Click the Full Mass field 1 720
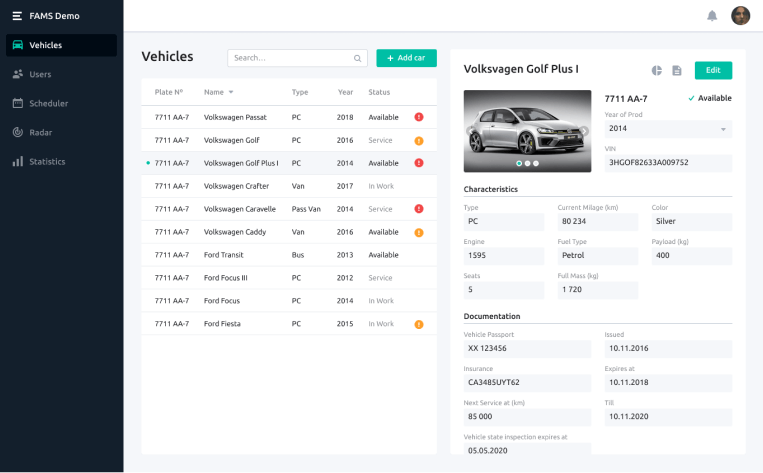The width and height of the screenshot is (763, 473). tap(597, 290)
